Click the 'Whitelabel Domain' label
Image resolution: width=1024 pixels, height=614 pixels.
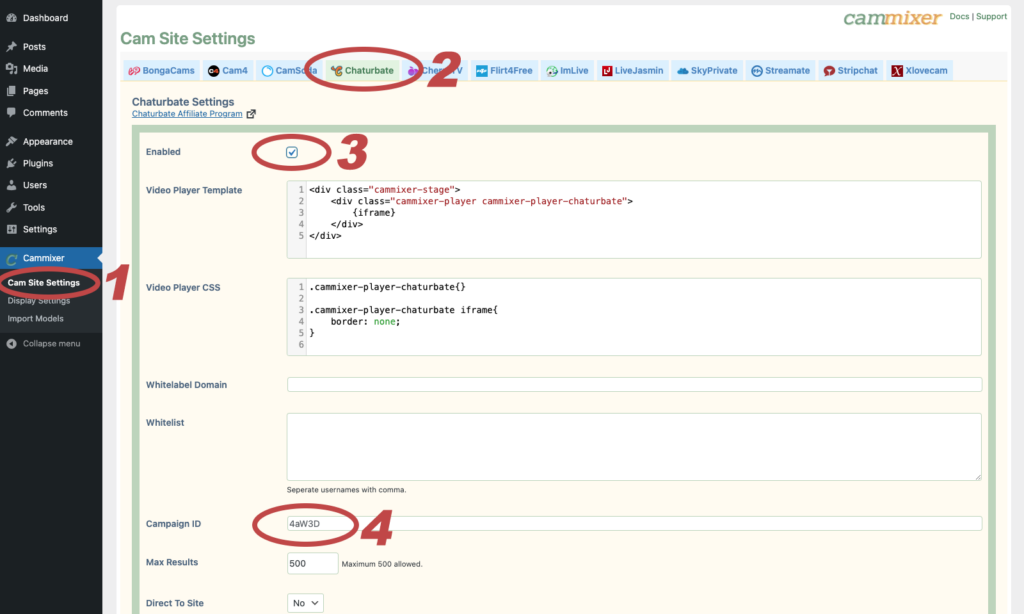point(186,385)
